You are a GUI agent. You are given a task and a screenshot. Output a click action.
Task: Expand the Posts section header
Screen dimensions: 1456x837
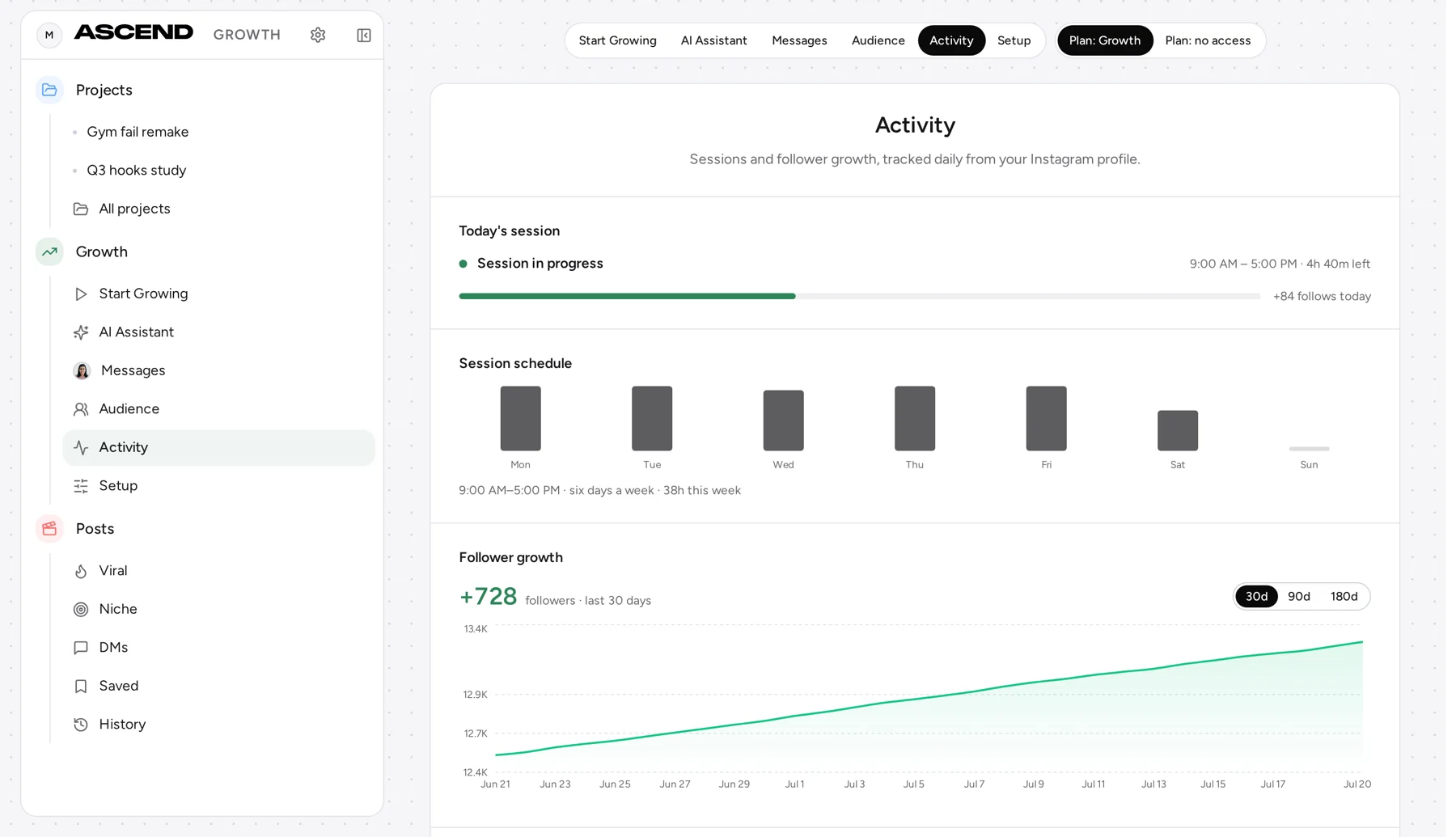pyautogui.click(x=95, y=529)
